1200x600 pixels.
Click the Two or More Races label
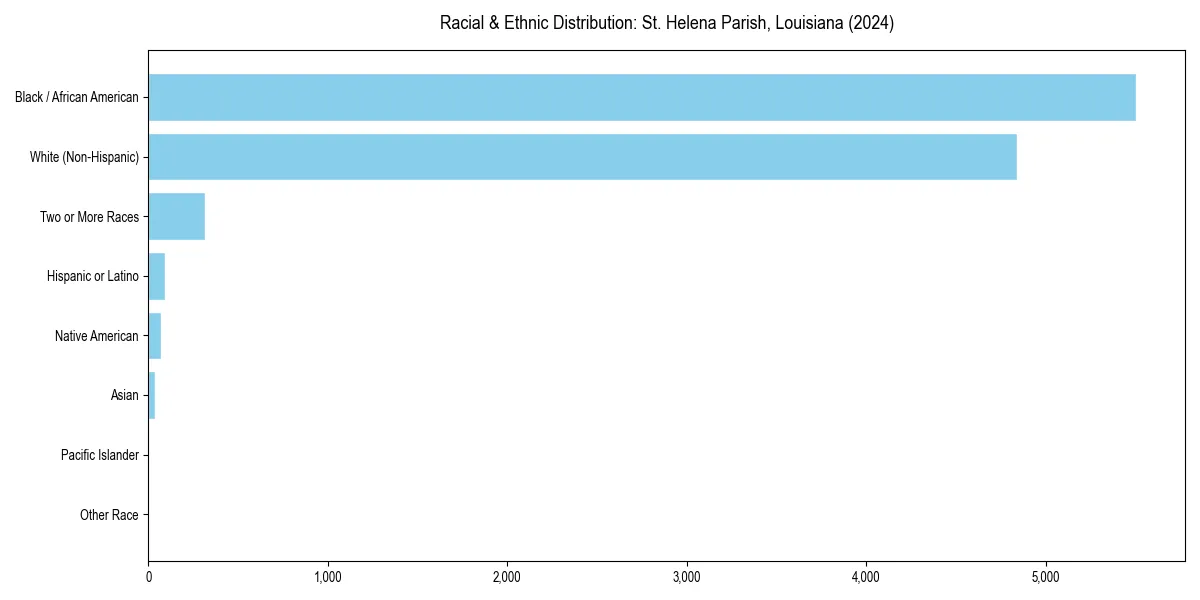tap(92, 216)
